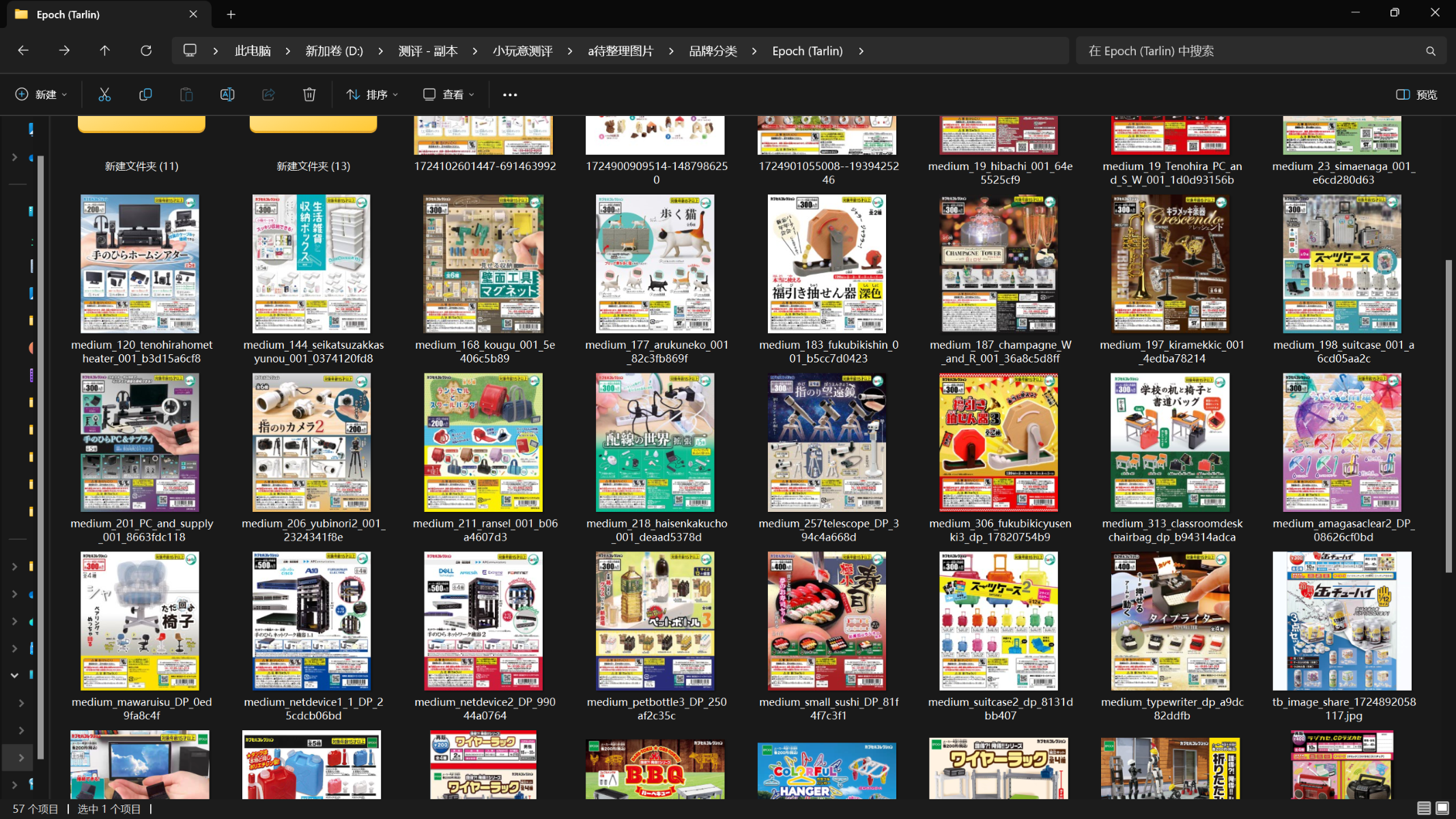Click the Copy icon in toolbar
Image resolution: width=1456 pixels, height=819 pixels.
coord(145,95)
